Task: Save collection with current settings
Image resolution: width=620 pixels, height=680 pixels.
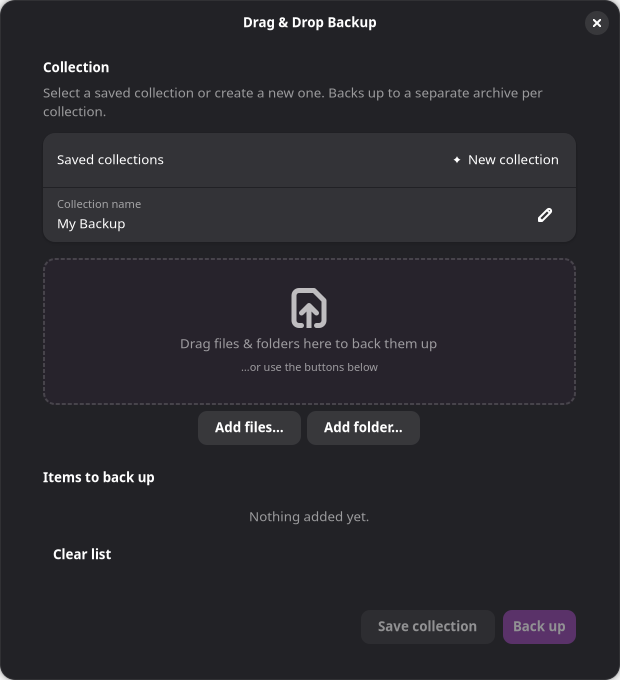Action: pyautogui.click(x=427, y=627)
